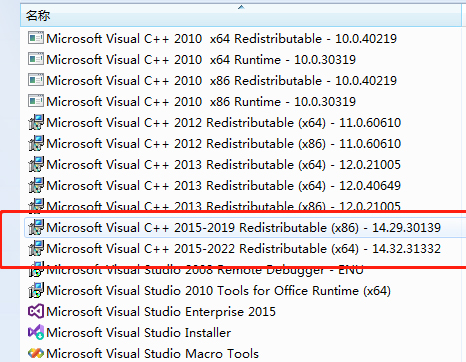Viewport: 466px width, 362px height.
Task: Click the icon of Visual Studio 2010 Tools for Office Runtime
Action: pyautogui.click(x=36, y=290)
